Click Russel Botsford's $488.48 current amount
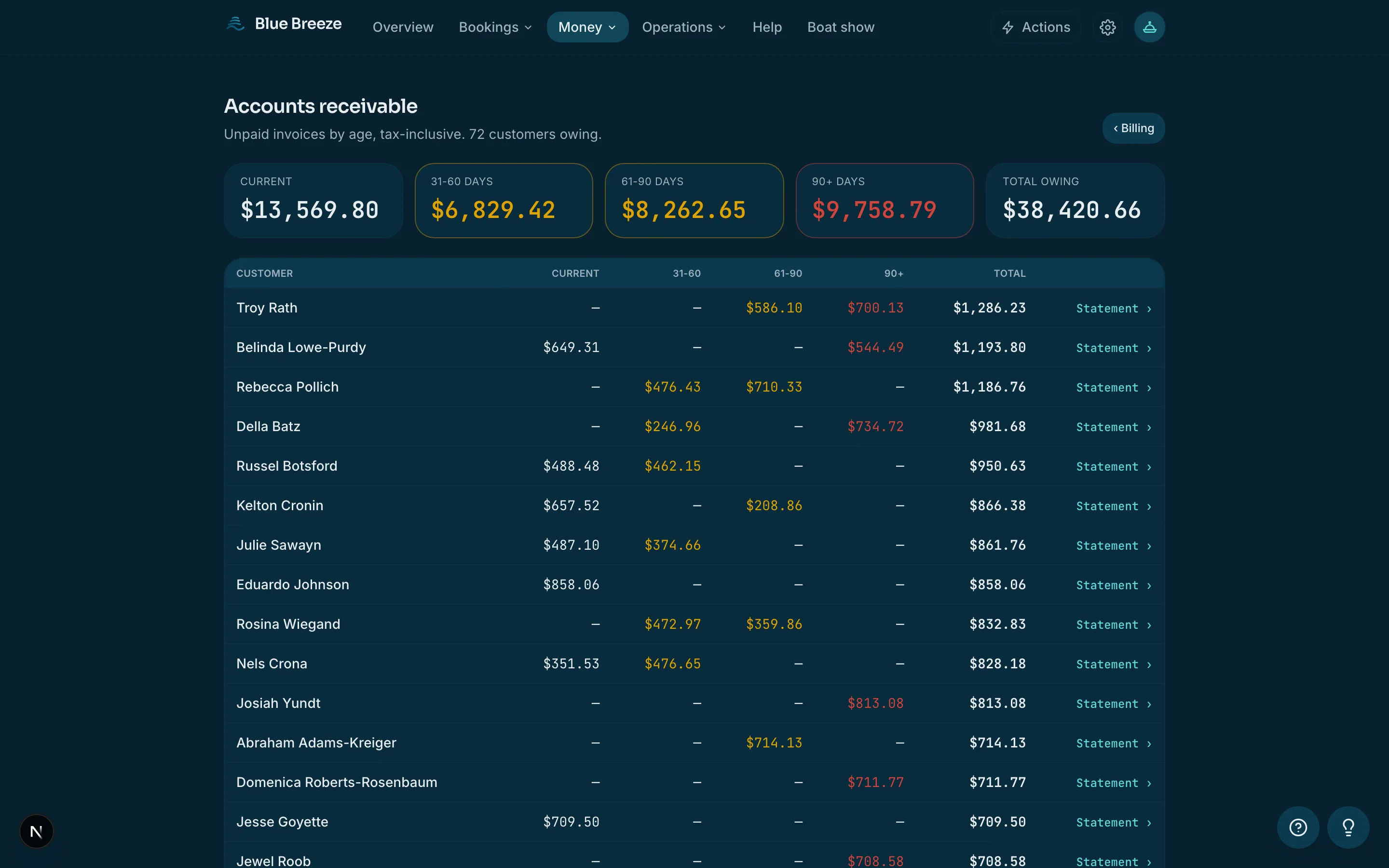 pos(571,466)
